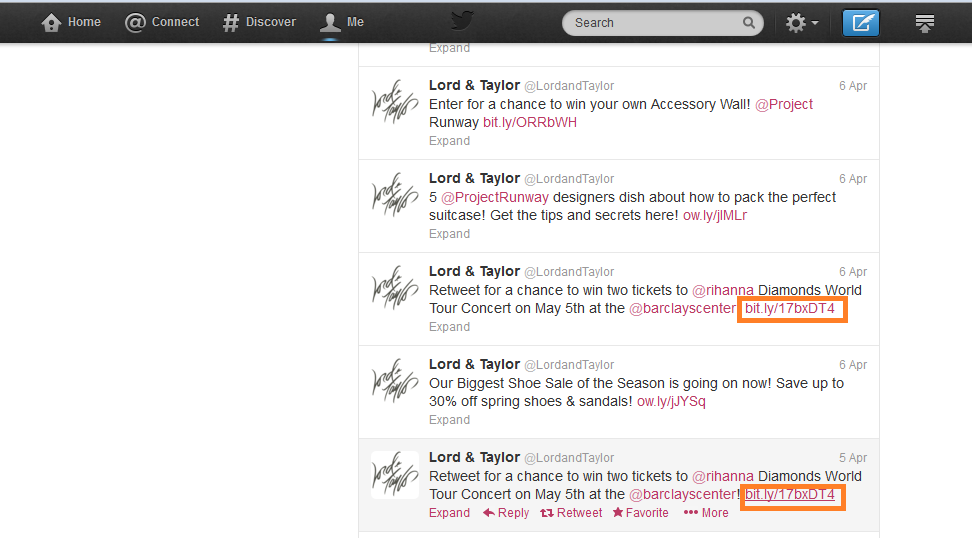Click Lord & Taylor avatar on shoe sale tweet
Viewport: 972px width, 538px height.
[x=394, y=382]
